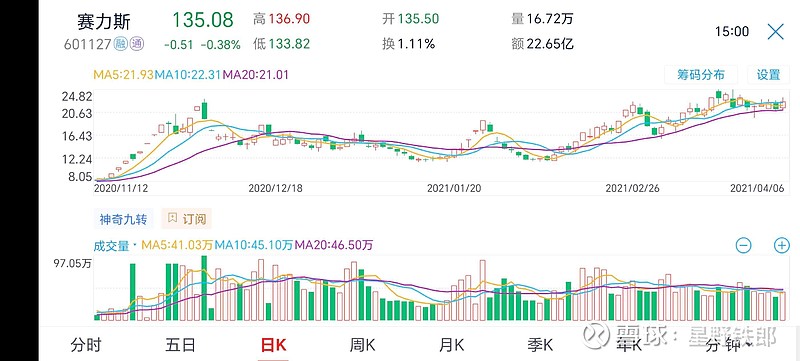Tap the volume value 16.72万

(550, 19)
